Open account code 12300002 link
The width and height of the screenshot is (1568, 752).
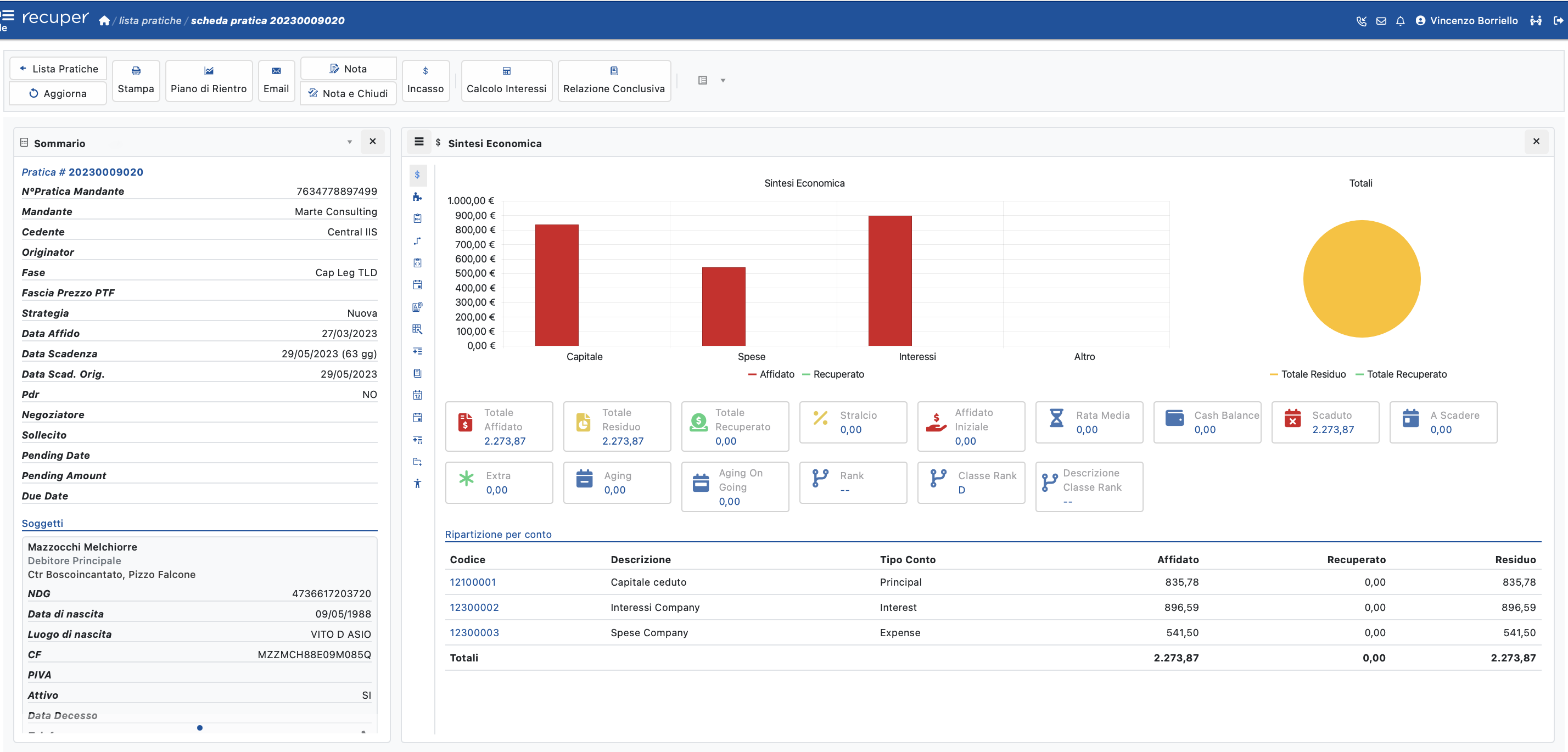pyautogui.click(x=474, y=607)
